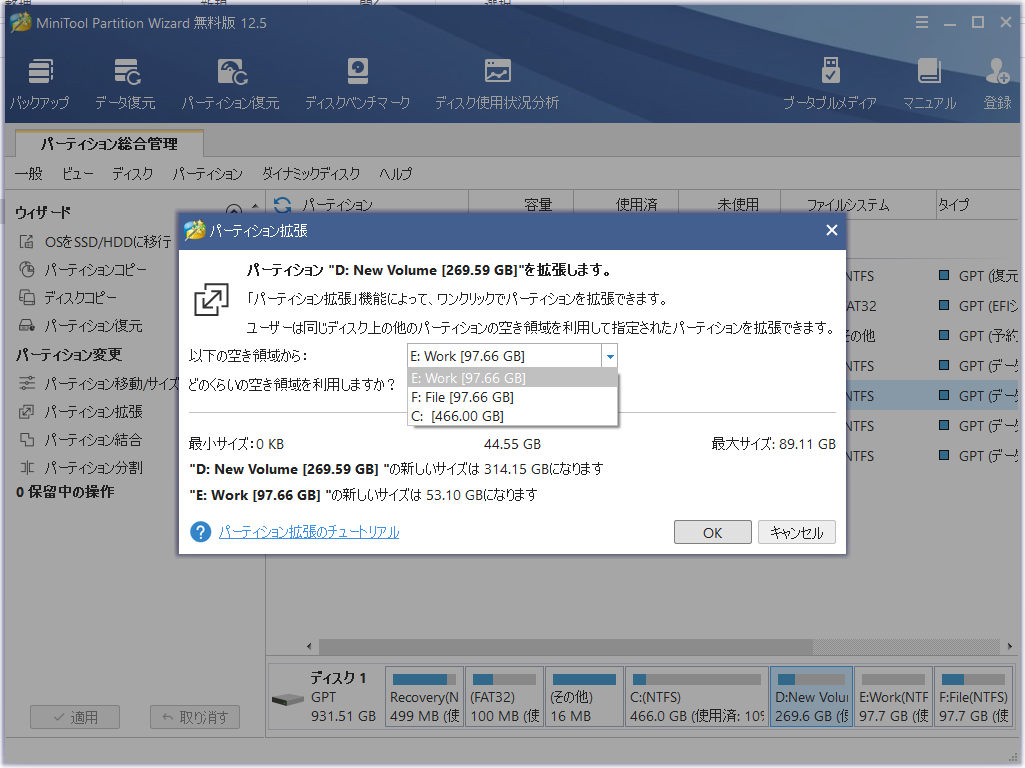
Task: Open the ダイナミックディスク menu
Action: coord(310,174)
